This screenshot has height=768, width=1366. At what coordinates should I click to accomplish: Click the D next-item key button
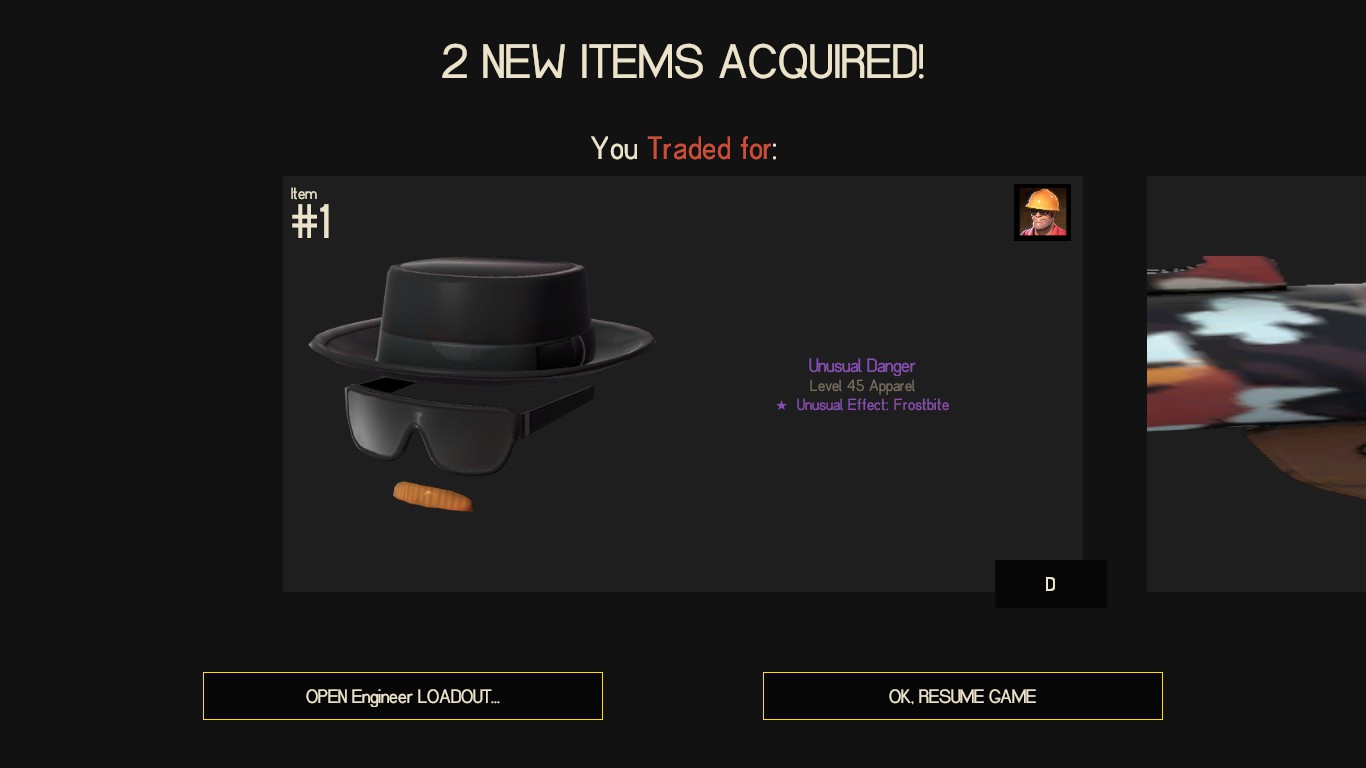[x=1050, y=584]
